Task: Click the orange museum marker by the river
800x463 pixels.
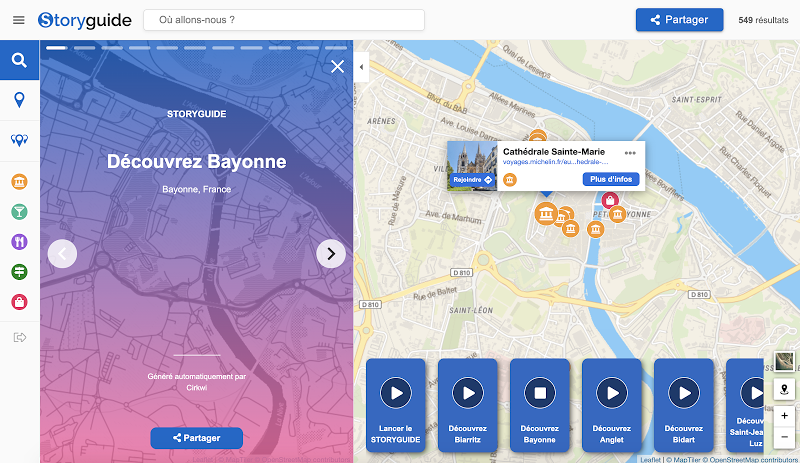Action: (595, 229)
